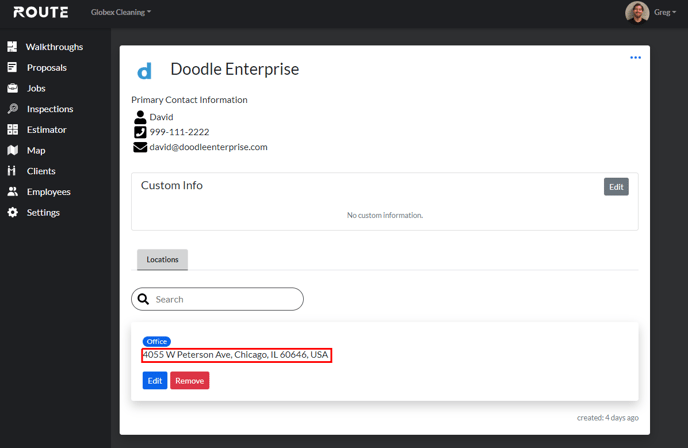Open Clients in the sidebar
Image resolution: width=688 pixels, height=448 pixels.
(41, 171)
